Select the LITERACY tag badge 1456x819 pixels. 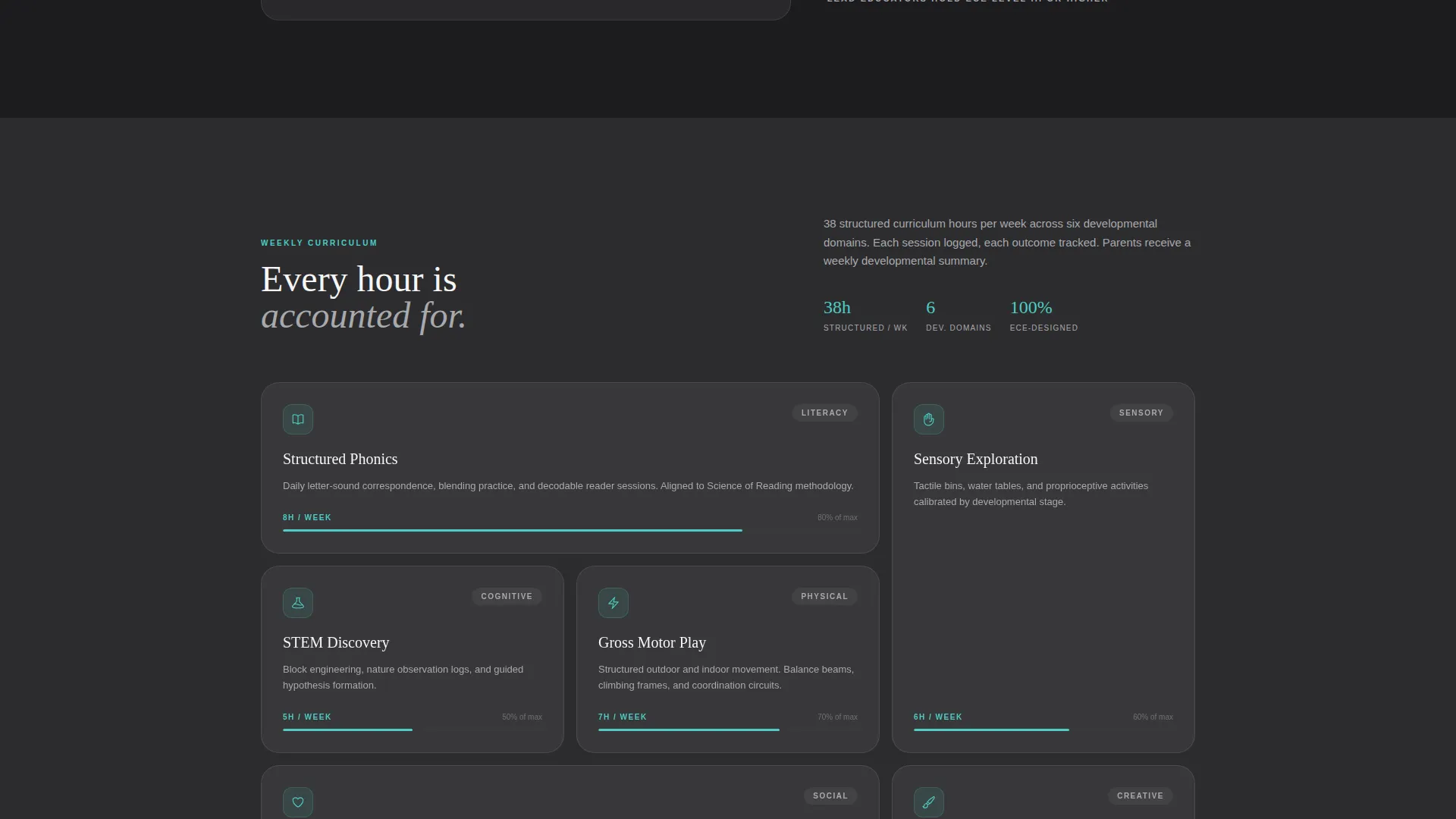tap(825, 413)
